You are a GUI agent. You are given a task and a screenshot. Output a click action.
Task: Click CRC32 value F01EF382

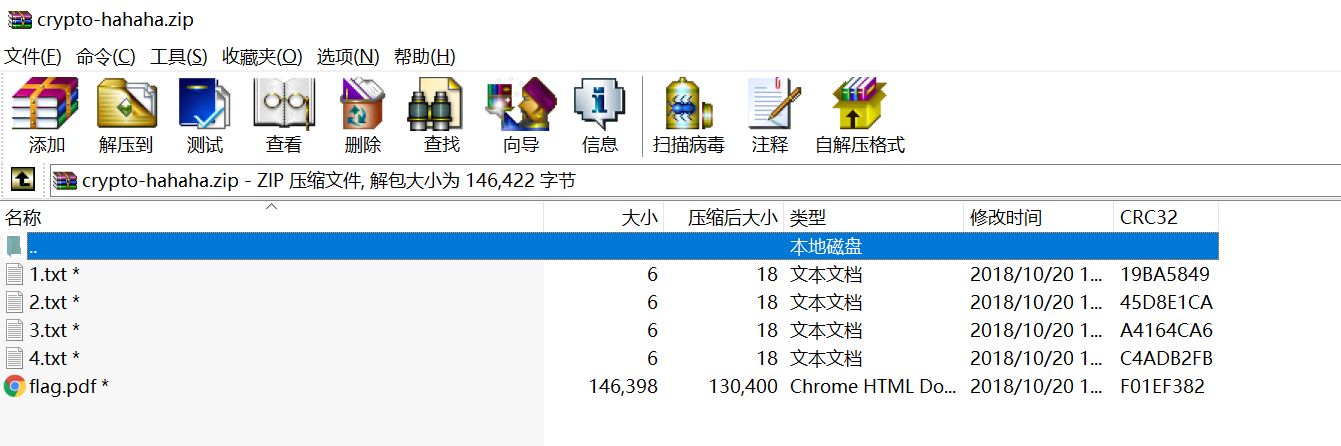[x=1162, y=386]
